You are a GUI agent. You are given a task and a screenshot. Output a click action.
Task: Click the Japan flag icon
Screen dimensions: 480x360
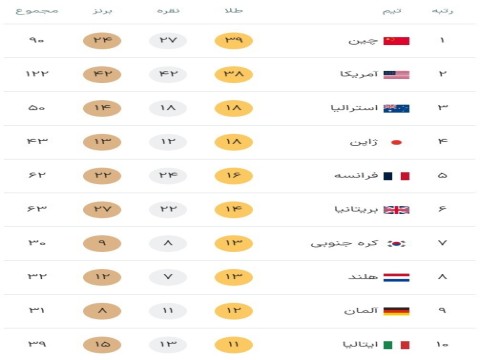(x=396, y=142)
